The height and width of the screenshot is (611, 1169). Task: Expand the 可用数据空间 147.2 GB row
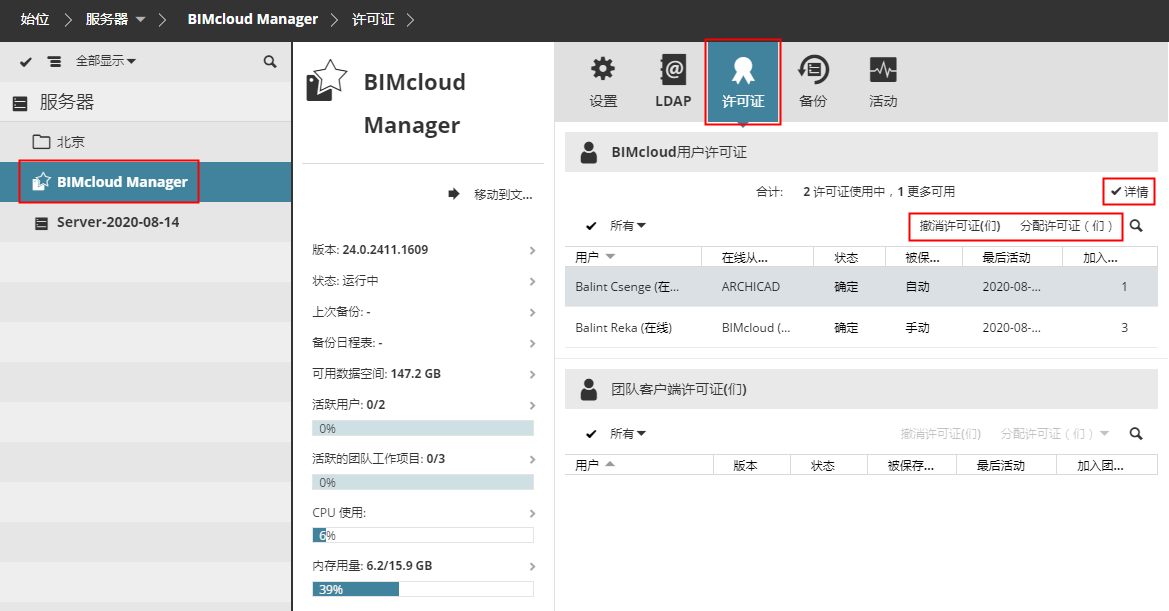tap(423, 373)
